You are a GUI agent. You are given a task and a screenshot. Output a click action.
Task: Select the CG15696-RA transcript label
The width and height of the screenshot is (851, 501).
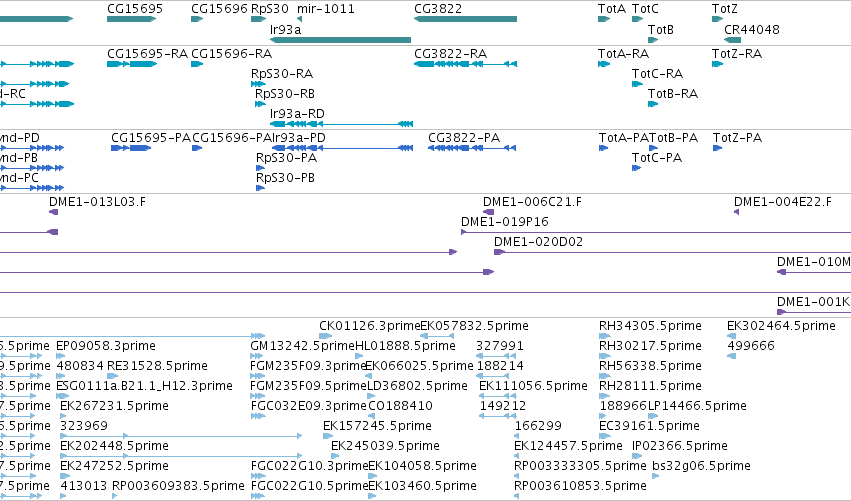coord(231,54)
